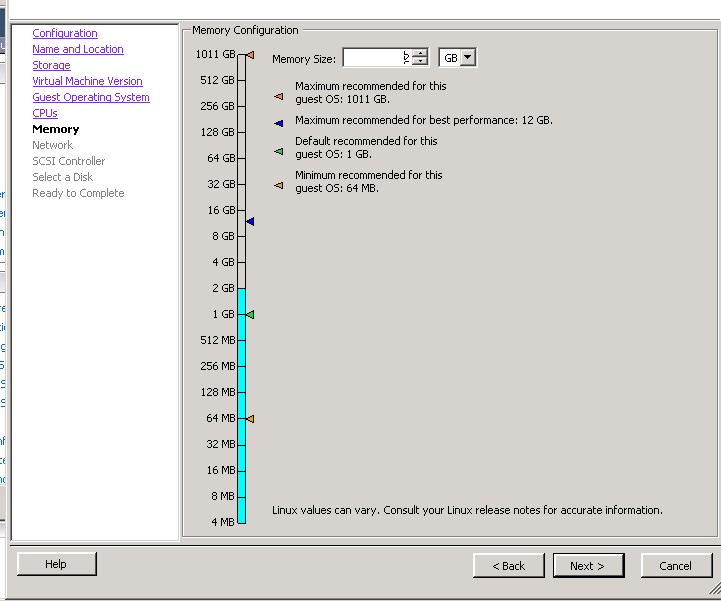
Task: Click the green default marker at 1 GB
Action: pos(250,314)
